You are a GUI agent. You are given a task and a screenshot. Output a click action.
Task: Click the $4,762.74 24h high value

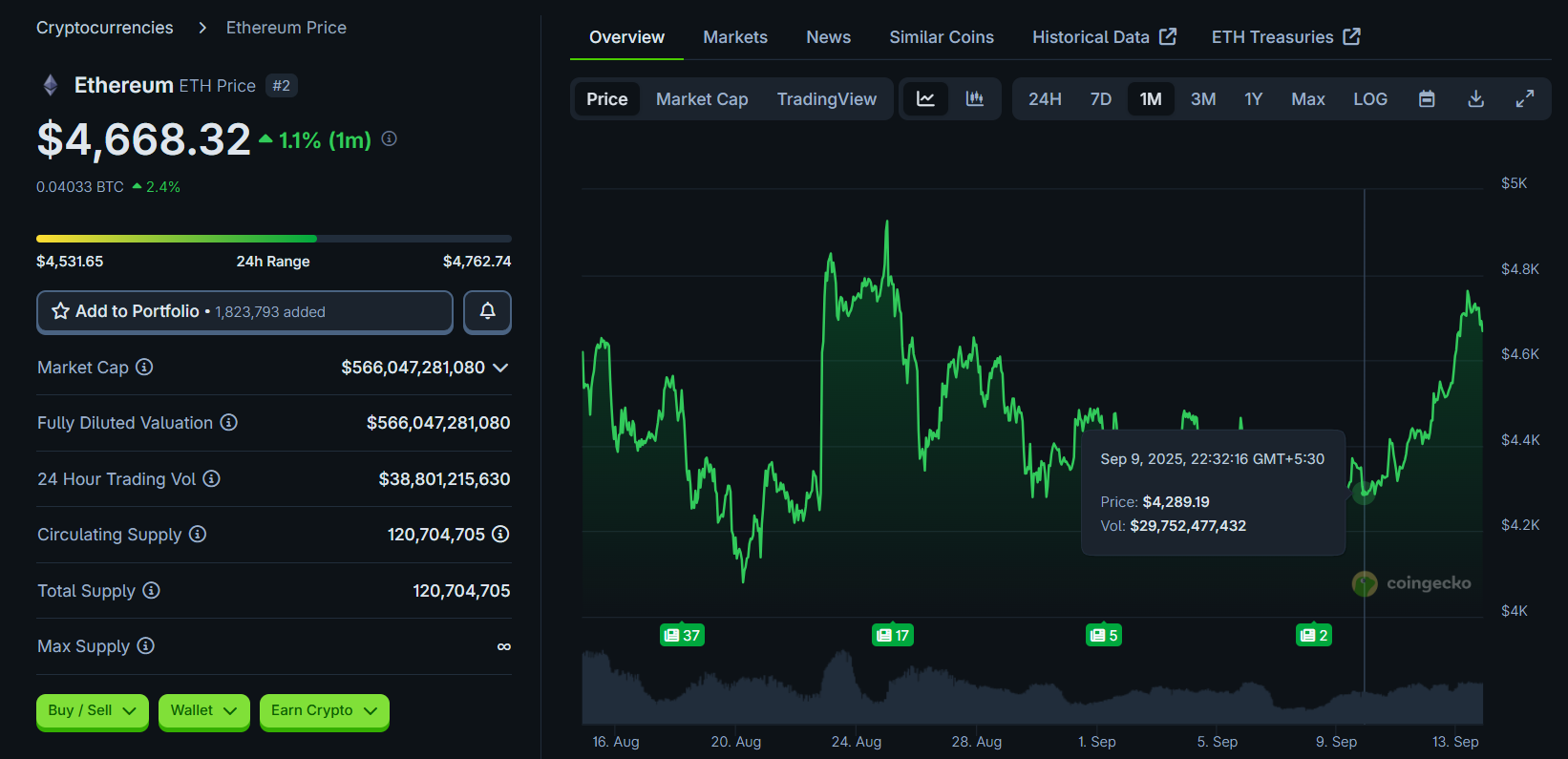click(477, 262)
